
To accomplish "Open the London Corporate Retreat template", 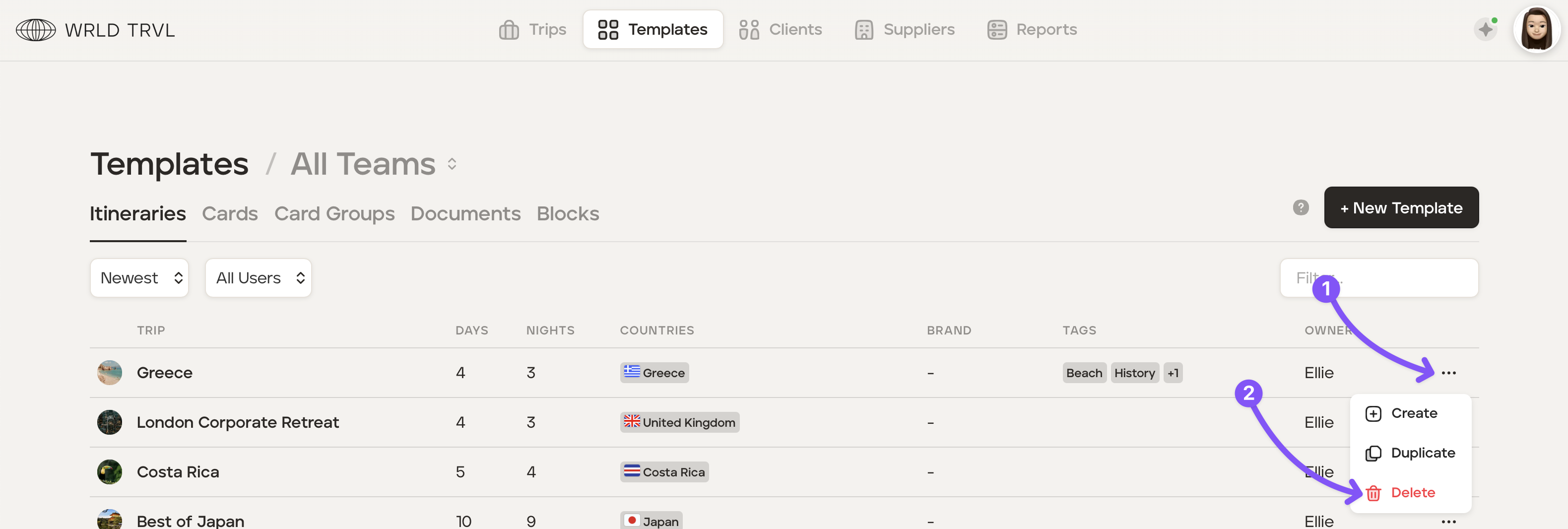I will (x=237, y=422).
